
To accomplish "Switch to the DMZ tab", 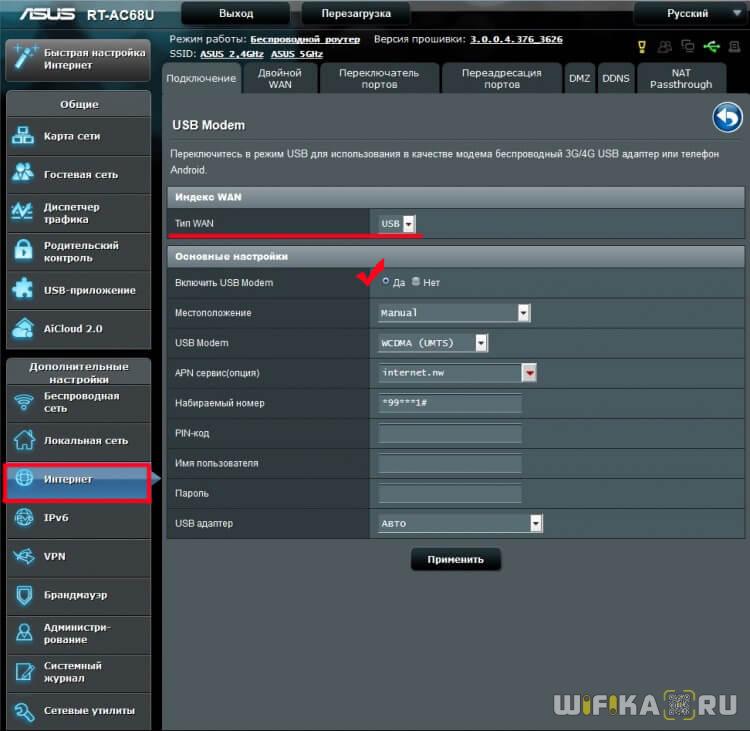I will [x=579, y=78].
